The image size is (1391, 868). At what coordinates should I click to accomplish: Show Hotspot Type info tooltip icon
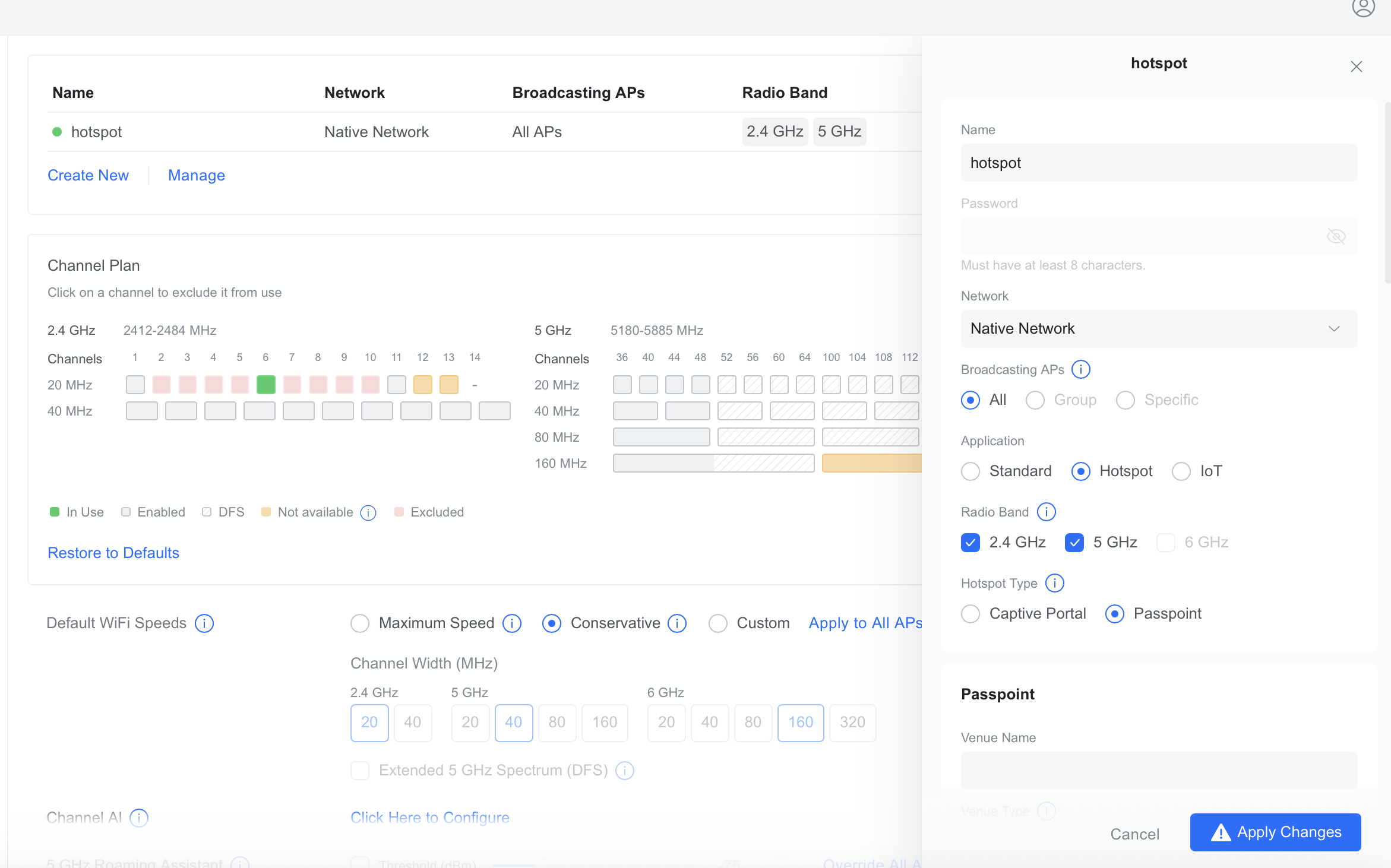point(1054,583)
